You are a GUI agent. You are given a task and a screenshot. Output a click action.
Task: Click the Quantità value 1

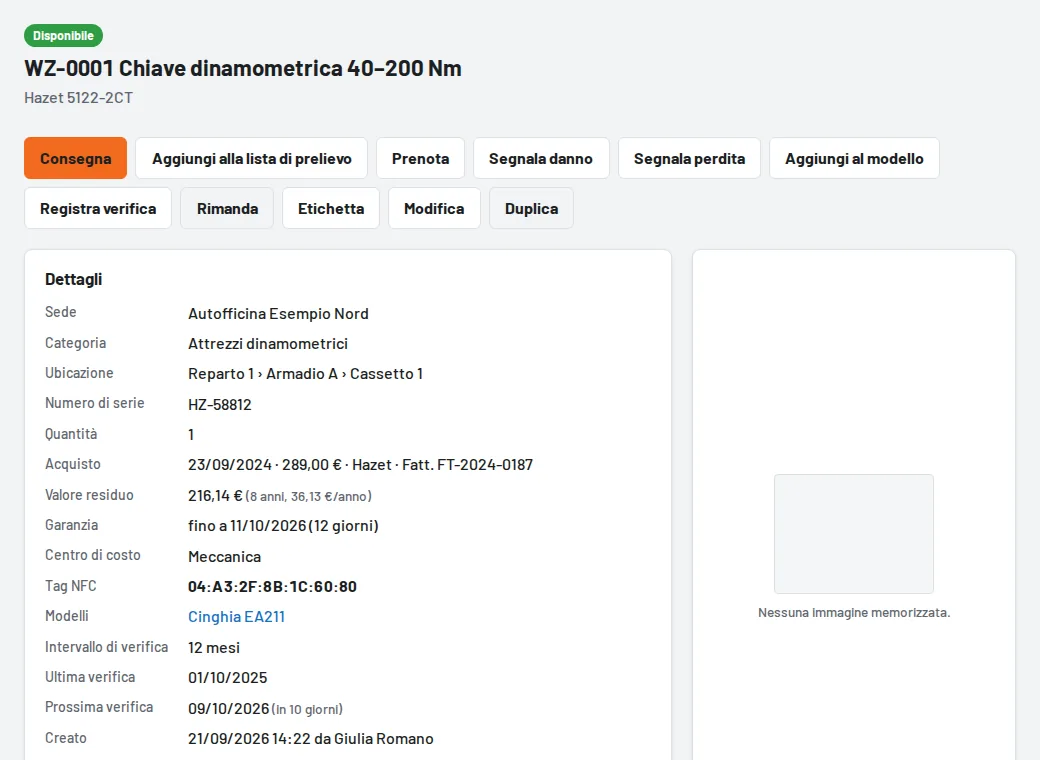pyautogui.click(x=191, y=434)
